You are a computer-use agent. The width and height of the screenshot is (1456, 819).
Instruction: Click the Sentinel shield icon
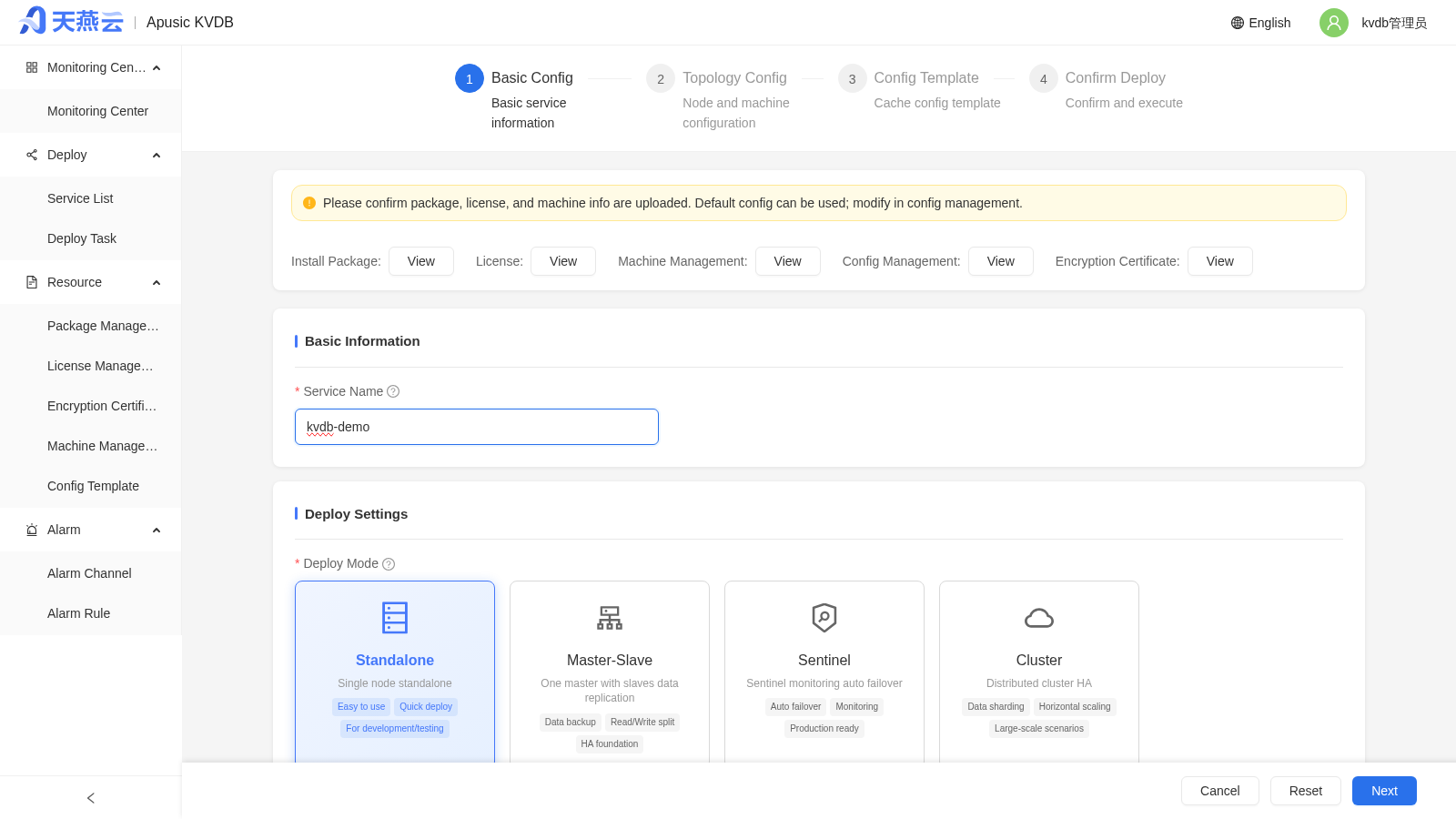(x=824, y=618)
